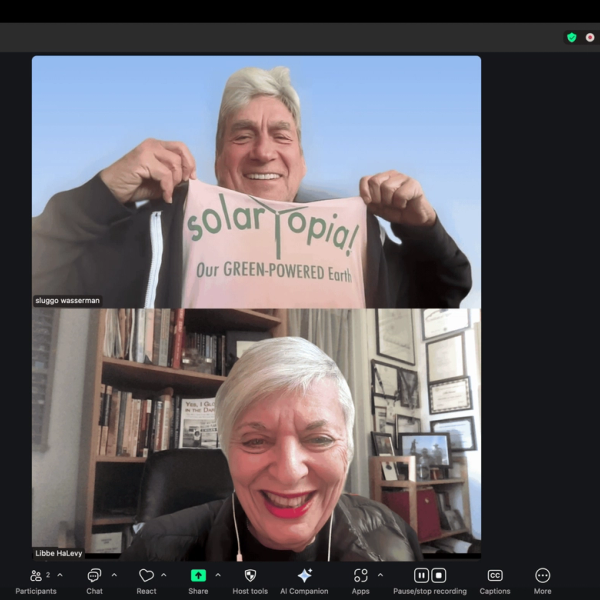Expand the Apps options caret

(x=380, y=575)
